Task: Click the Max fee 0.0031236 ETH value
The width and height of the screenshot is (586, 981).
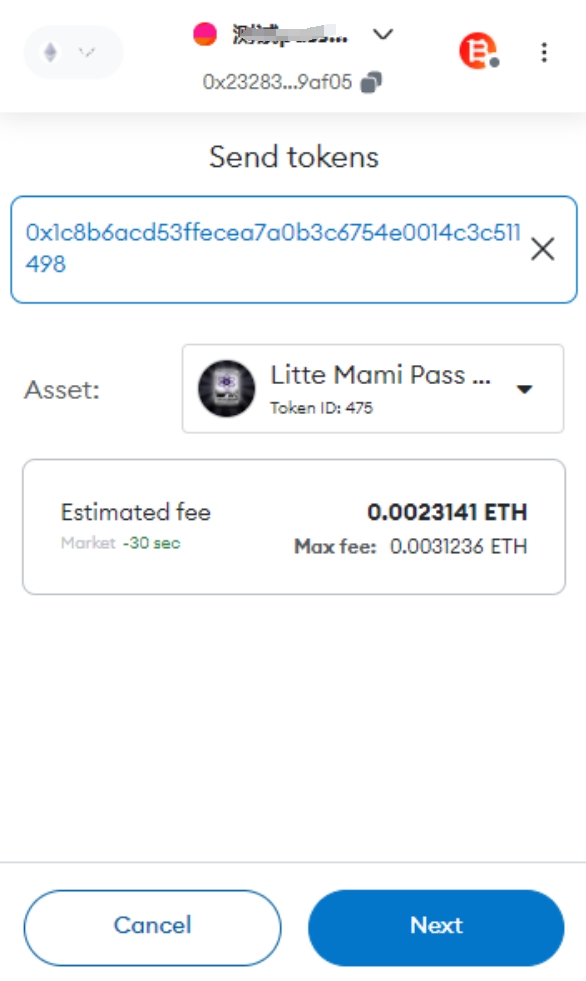Action: (458, 546)
